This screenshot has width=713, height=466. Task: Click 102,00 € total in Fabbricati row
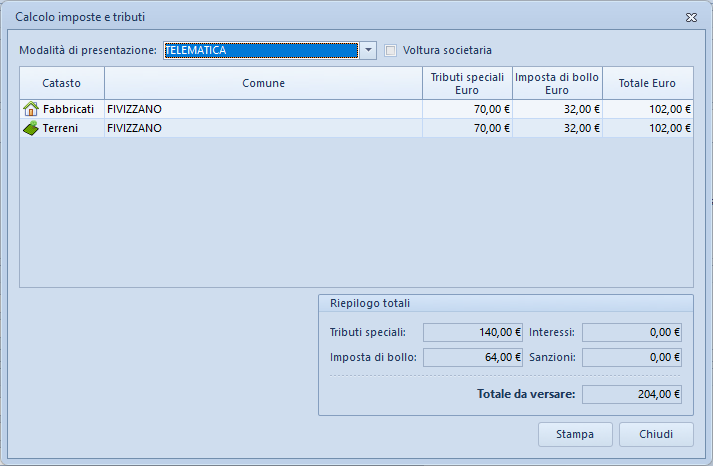(670, 109)
